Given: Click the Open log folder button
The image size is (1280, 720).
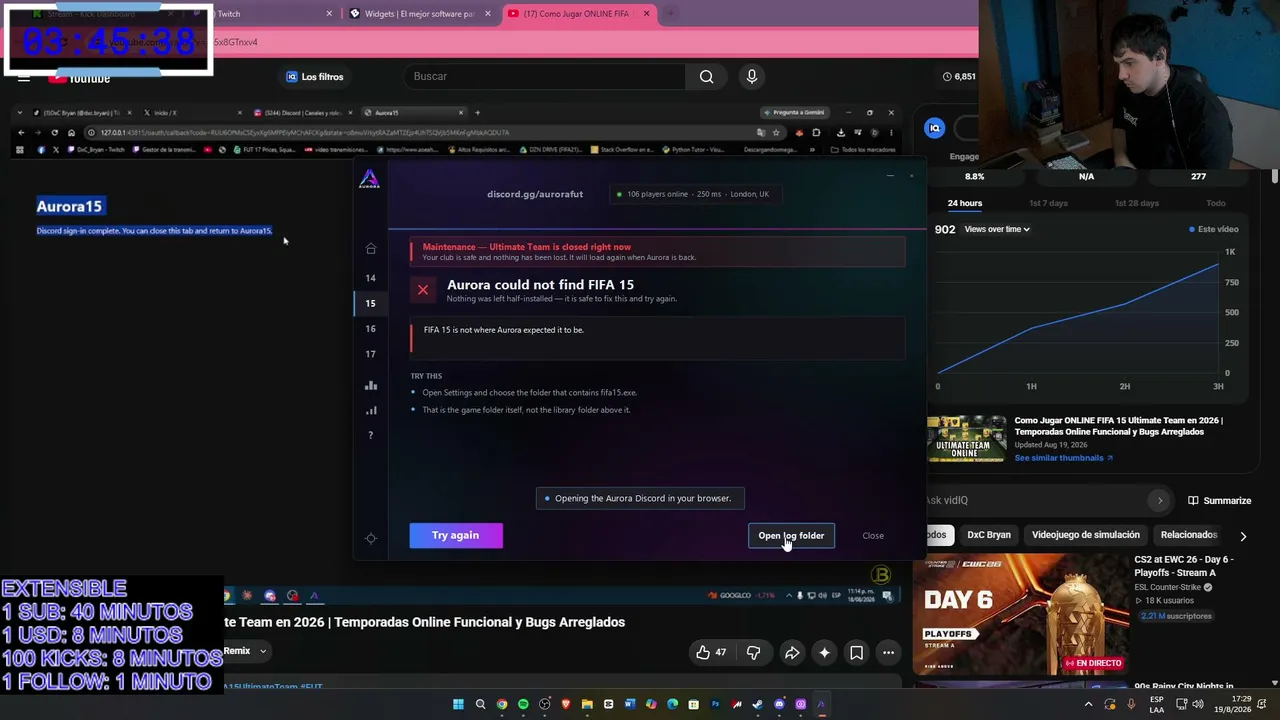Looking at the screenshot, I should (791, 535).
